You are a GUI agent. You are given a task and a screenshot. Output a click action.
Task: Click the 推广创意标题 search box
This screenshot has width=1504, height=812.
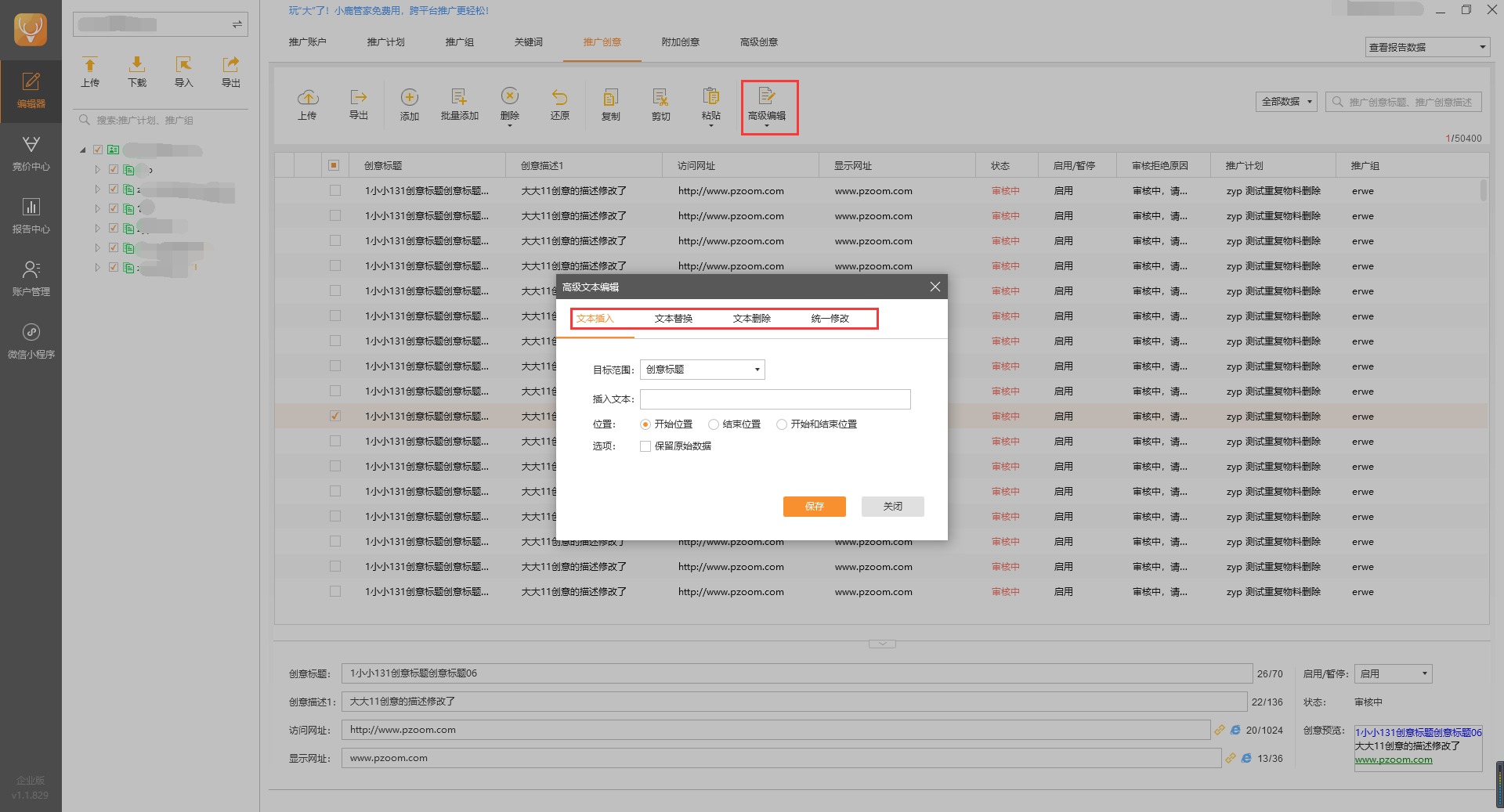pyautogui.click(x=1404, y=102)
